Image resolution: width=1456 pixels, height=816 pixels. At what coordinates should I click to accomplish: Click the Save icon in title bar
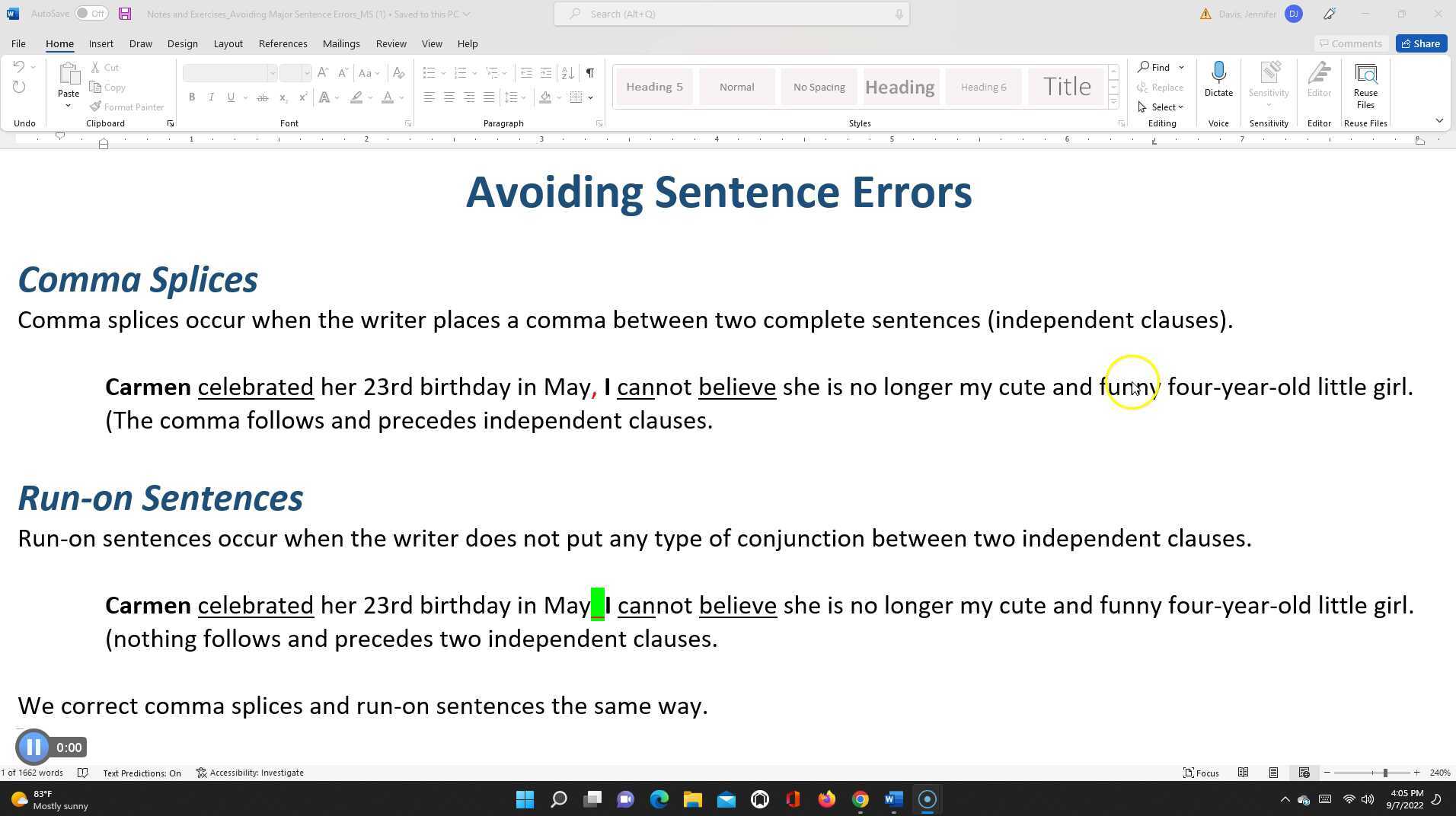tap(124, 13)
